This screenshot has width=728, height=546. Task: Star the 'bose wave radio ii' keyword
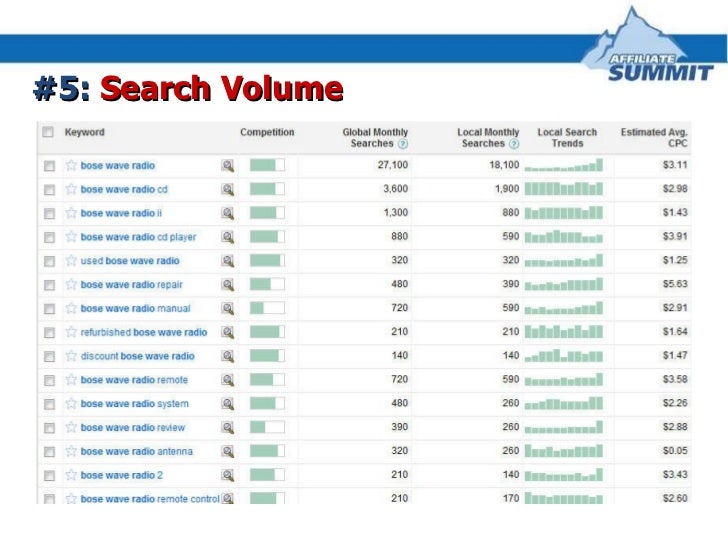71,213
